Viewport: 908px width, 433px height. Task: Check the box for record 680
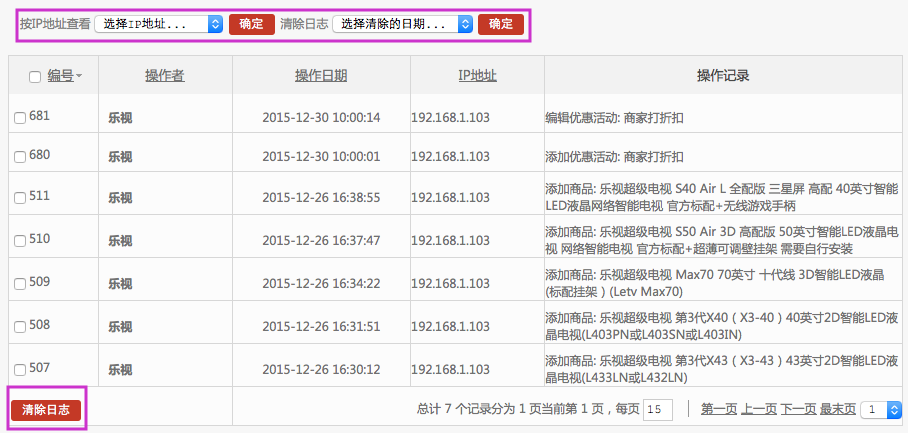pos(20,157)
